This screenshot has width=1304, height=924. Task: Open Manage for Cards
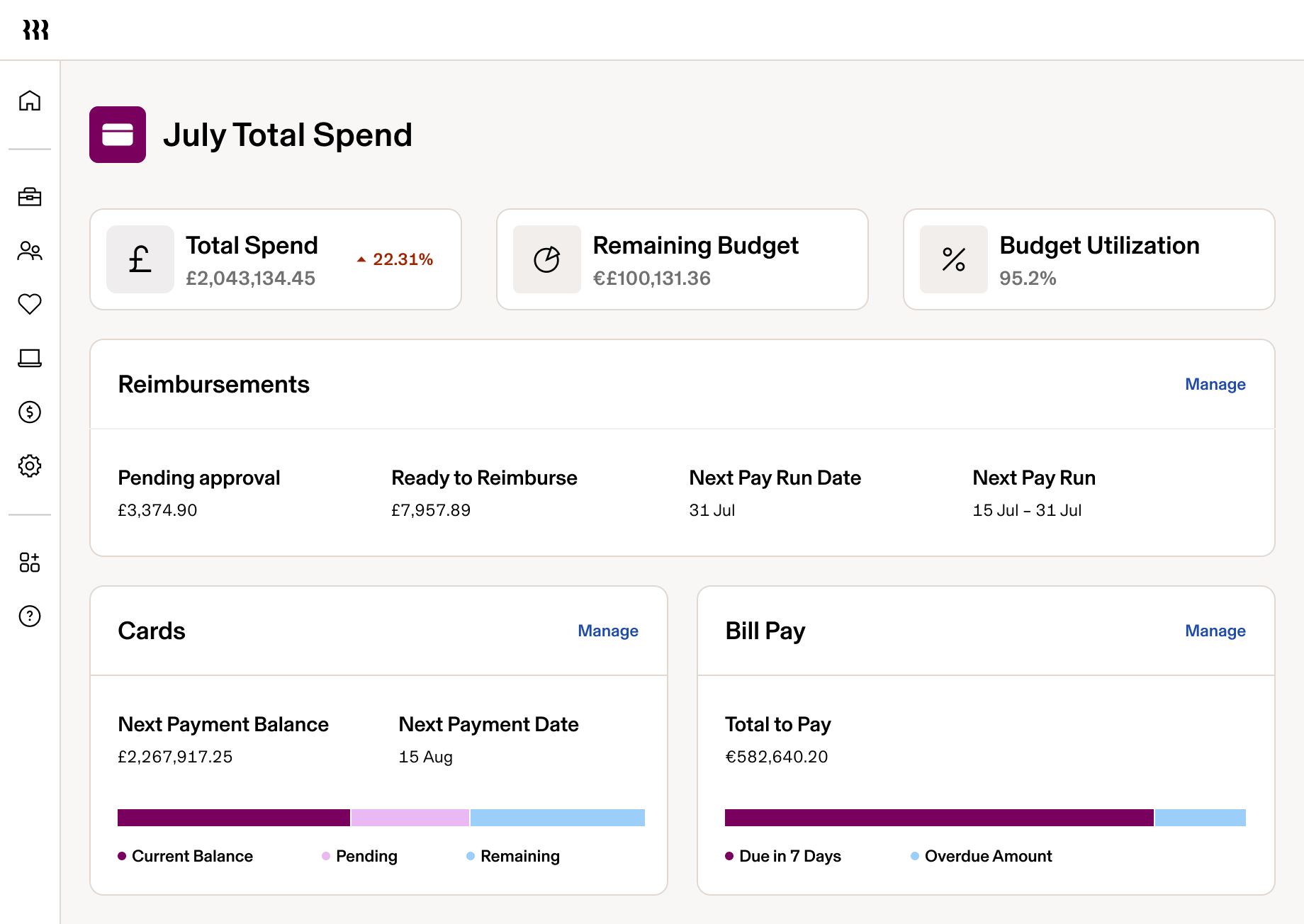tap(607, 630)
